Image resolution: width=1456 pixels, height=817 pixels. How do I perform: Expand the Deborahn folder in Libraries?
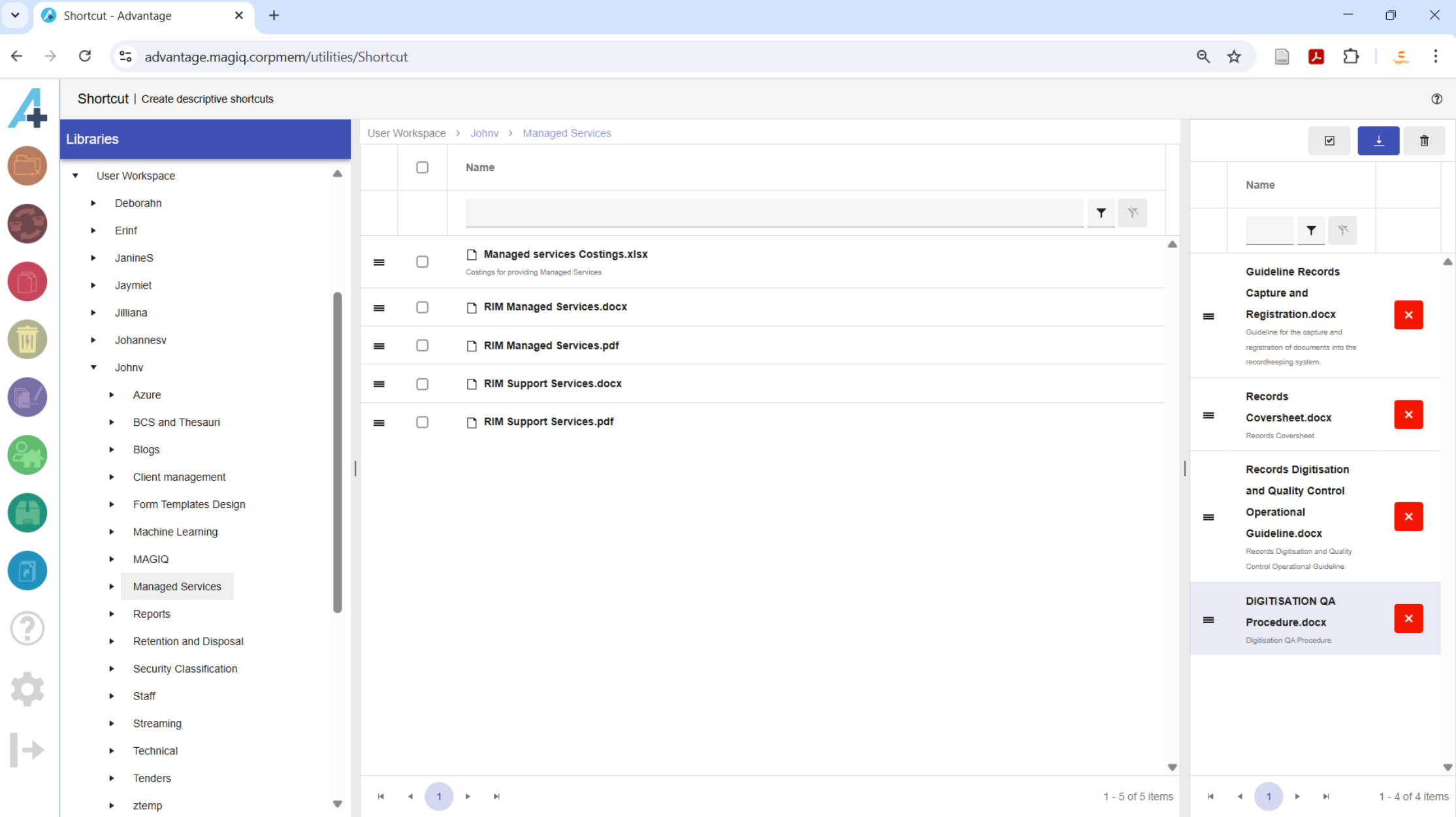93,203
